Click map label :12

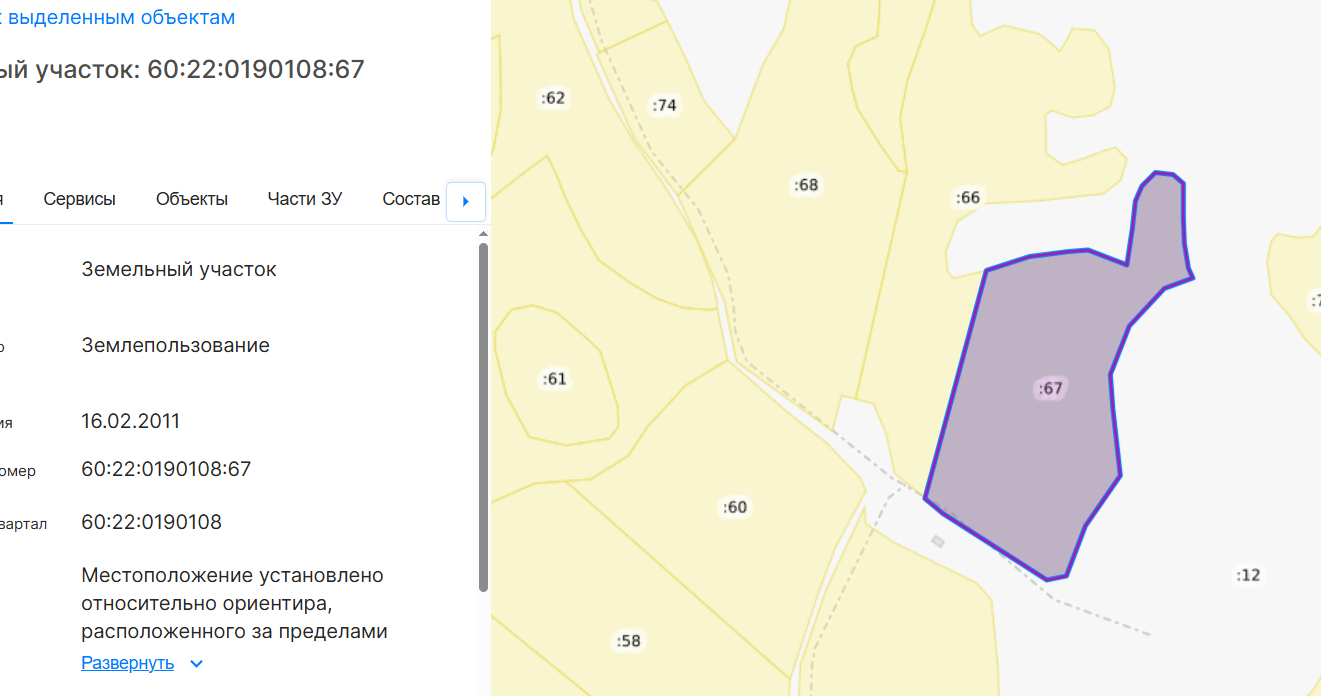click(1248, 575)
